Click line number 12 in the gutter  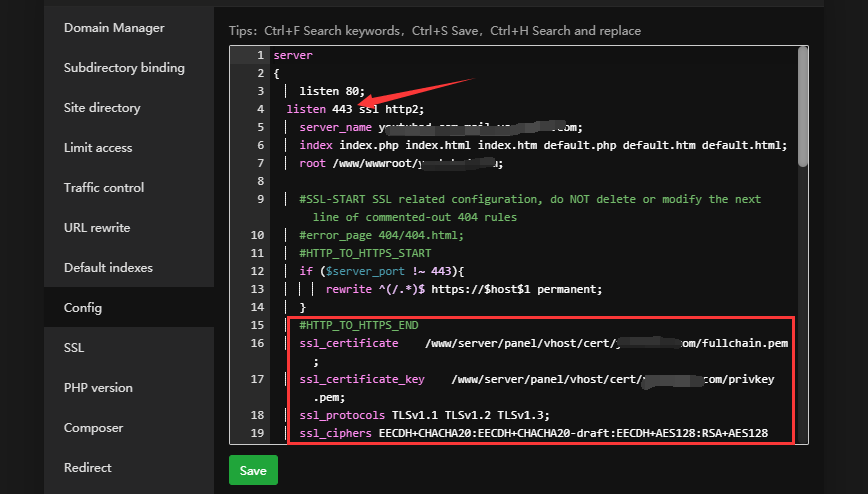pos(257,271)
